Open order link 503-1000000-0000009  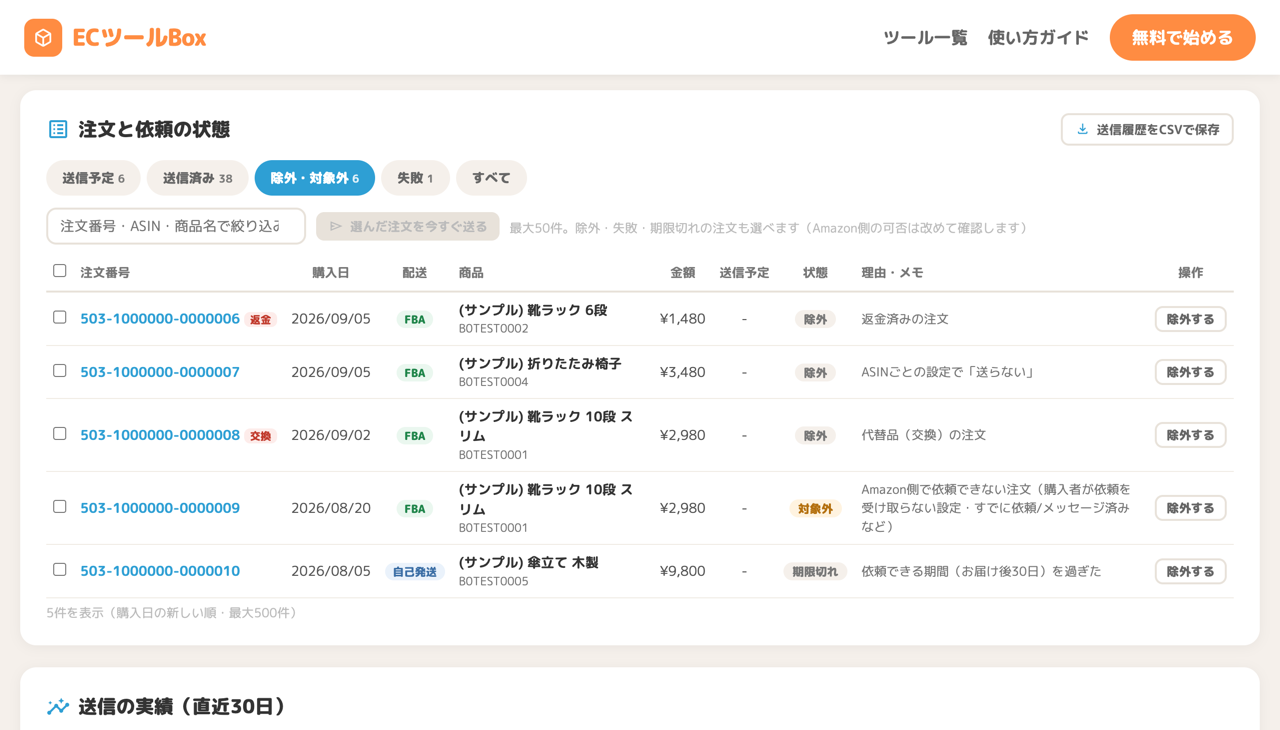(160, 508)
